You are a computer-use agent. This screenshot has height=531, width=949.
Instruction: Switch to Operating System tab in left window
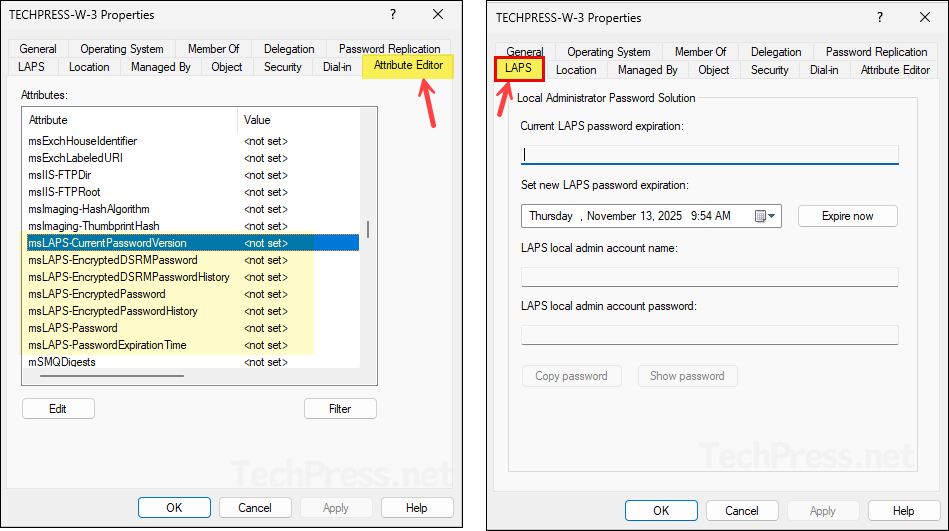tap(122, 48)
